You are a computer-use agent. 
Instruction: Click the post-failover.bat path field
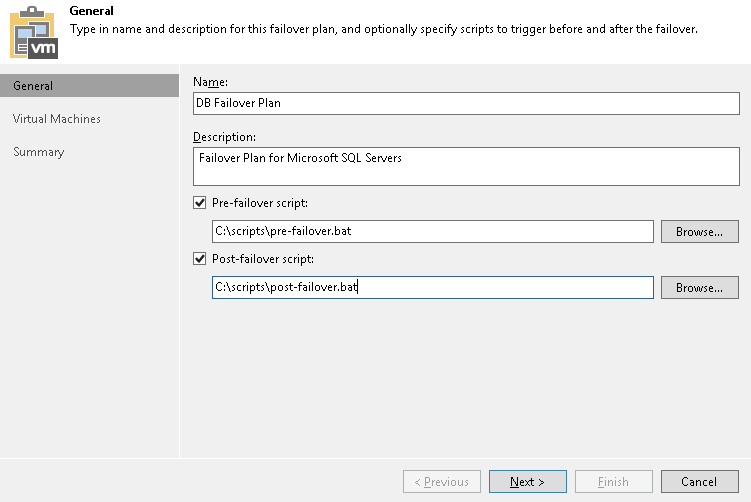pos(432,288)
